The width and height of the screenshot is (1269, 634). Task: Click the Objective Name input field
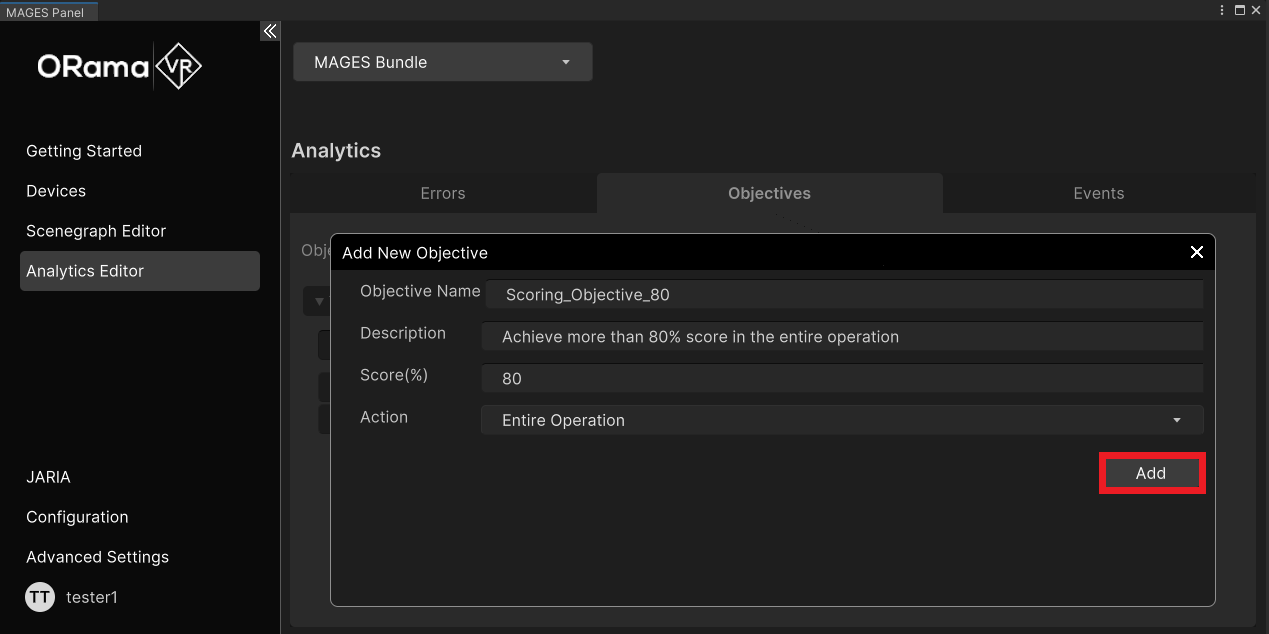tap(843, 295)
